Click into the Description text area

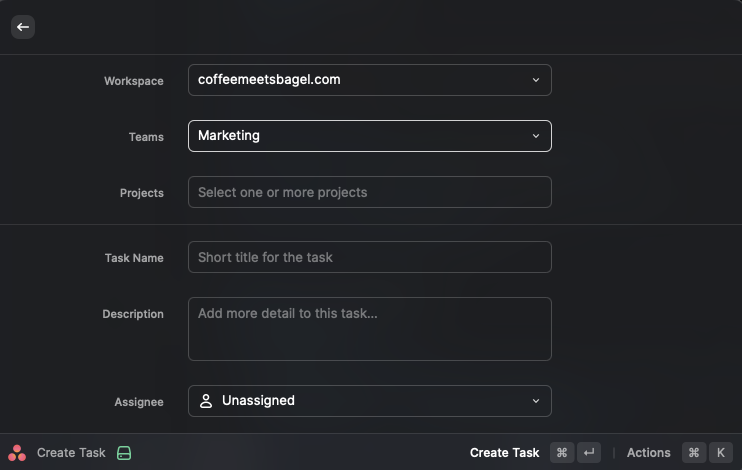click(370, 329)
